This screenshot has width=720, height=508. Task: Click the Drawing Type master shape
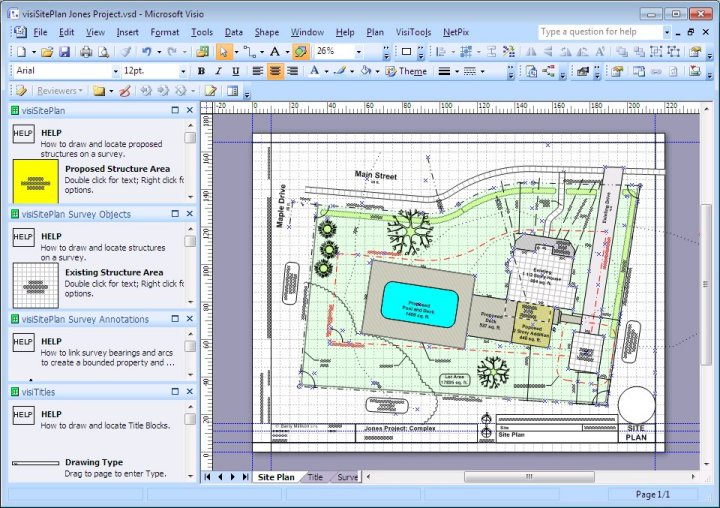pyautogui.click(x=36, y=463)
